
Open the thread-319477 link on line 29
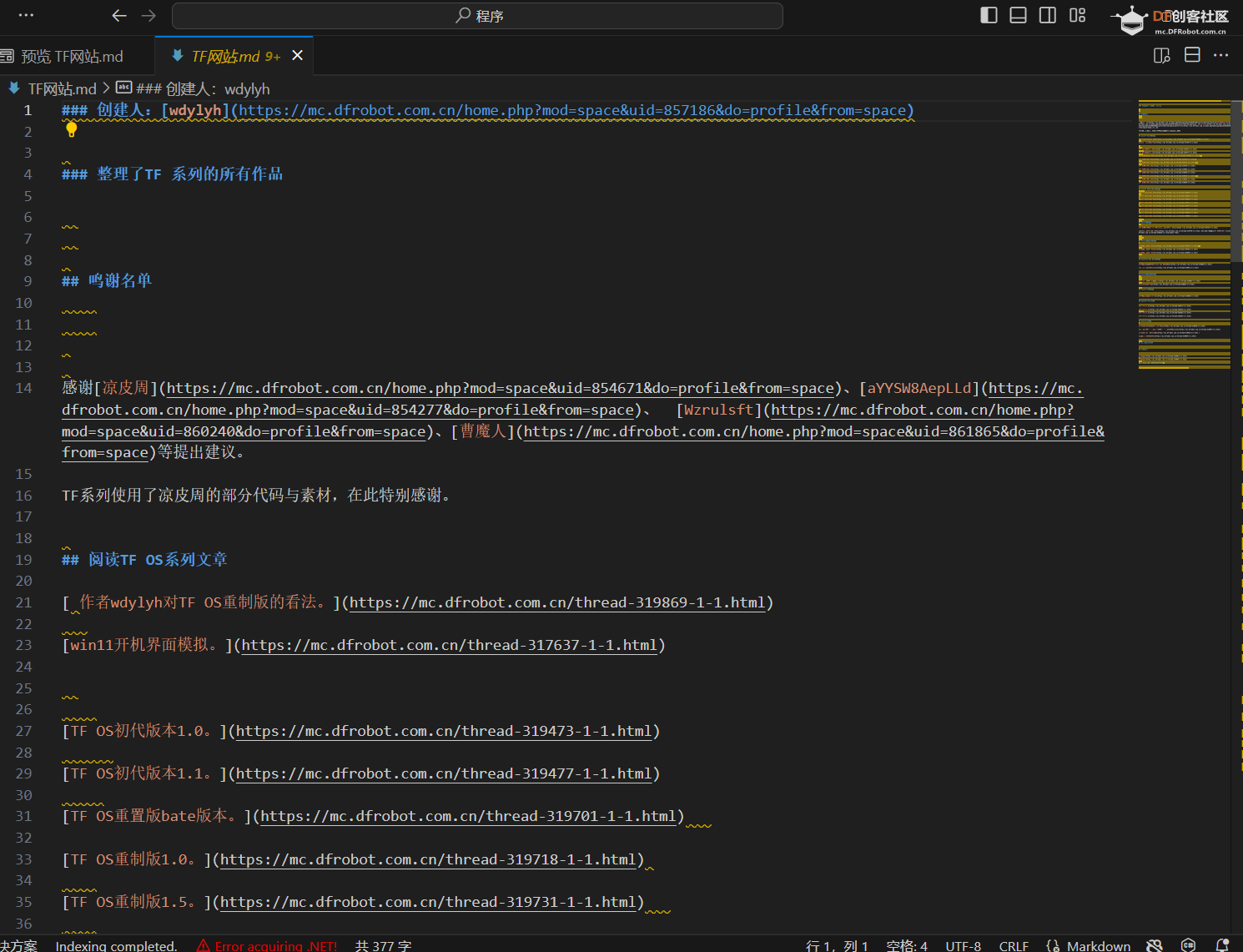click(x=444, y=773)
